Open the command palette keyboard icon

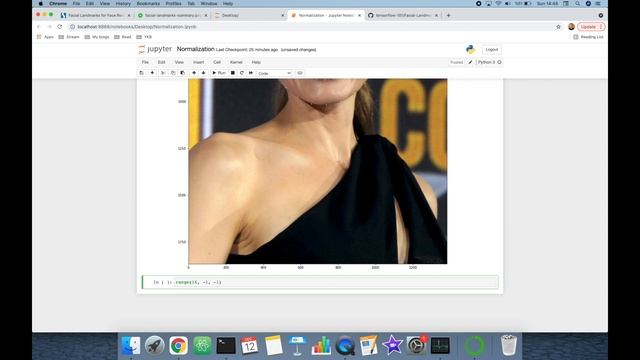pos(300,73)
